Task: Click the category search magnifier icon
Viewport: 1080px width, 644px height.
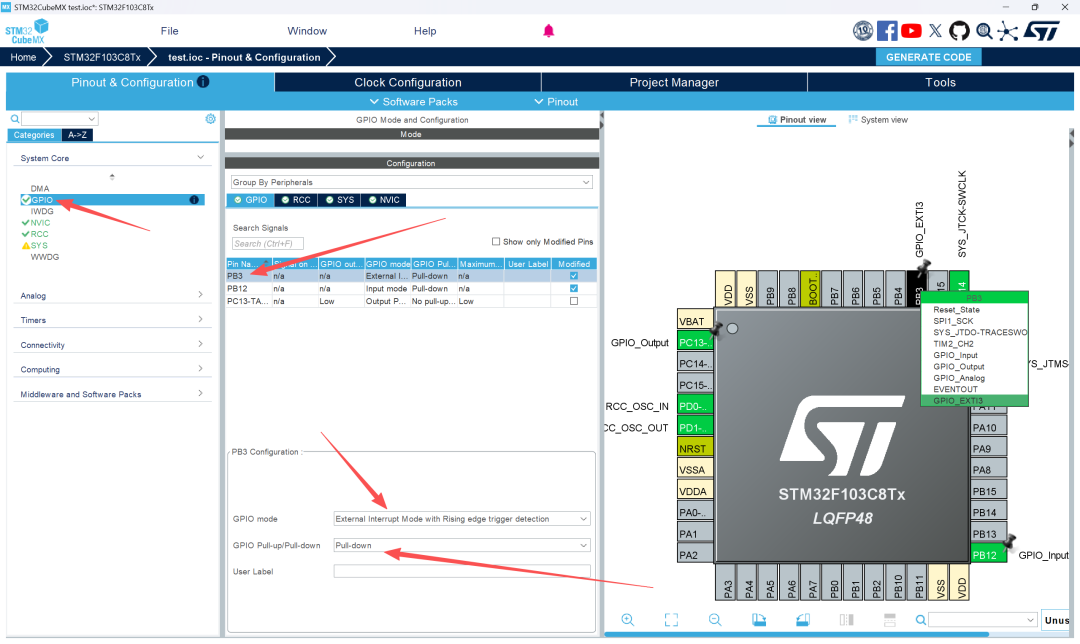Action: 14,118
